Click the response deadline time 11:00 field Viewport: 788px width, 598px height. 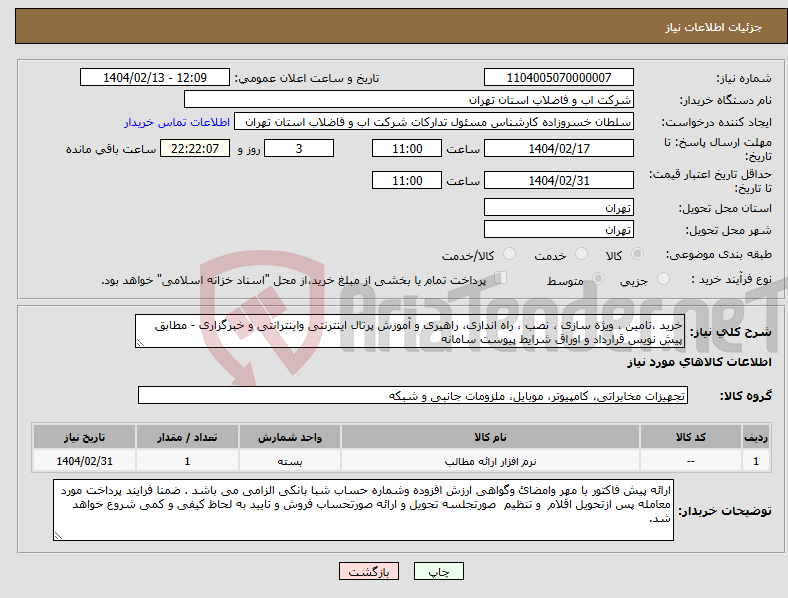pyautogui.click(x=407, y=148)
